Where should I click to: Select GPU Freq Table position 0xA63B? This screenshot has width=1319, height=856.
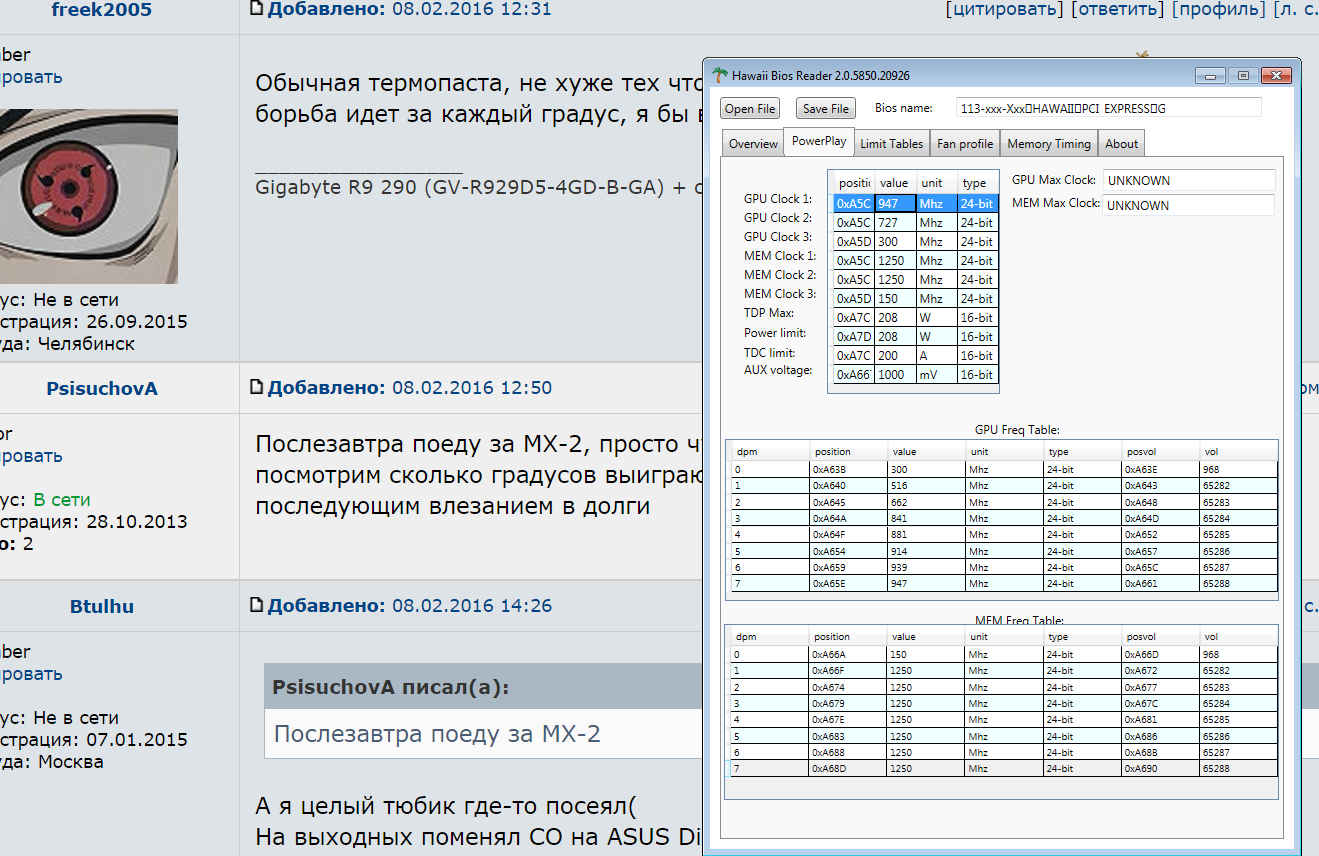click(x=849, y=469)
